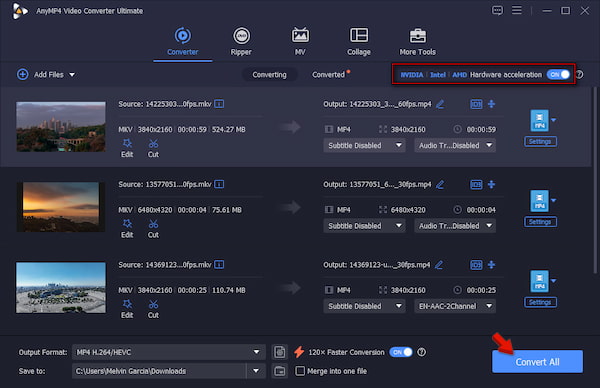Open metadata ID3 icon for 14369123 output
600x388 pixels.
click(476, 265)
